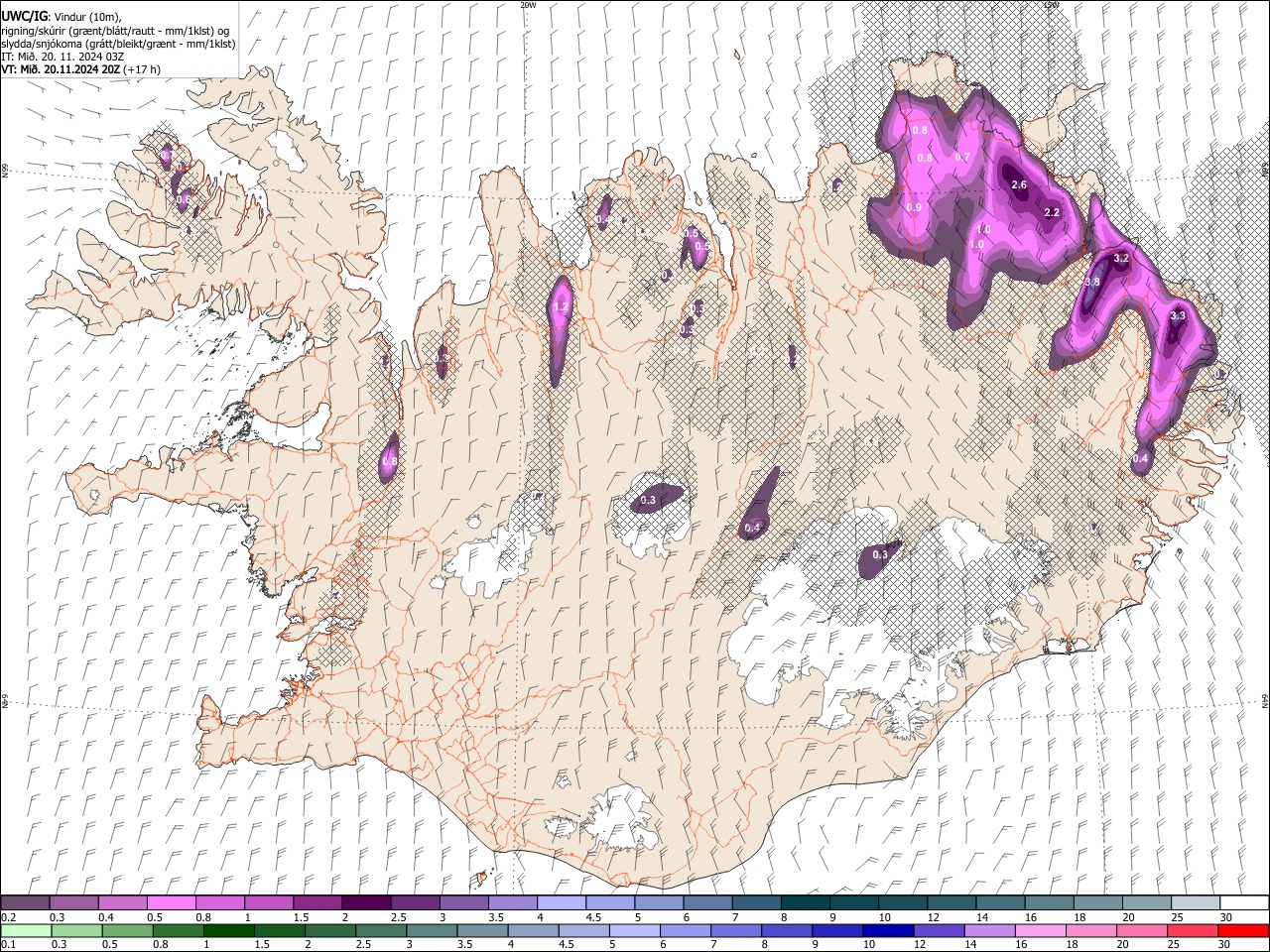Click the "30" label on upper scale

(1225, 917)
